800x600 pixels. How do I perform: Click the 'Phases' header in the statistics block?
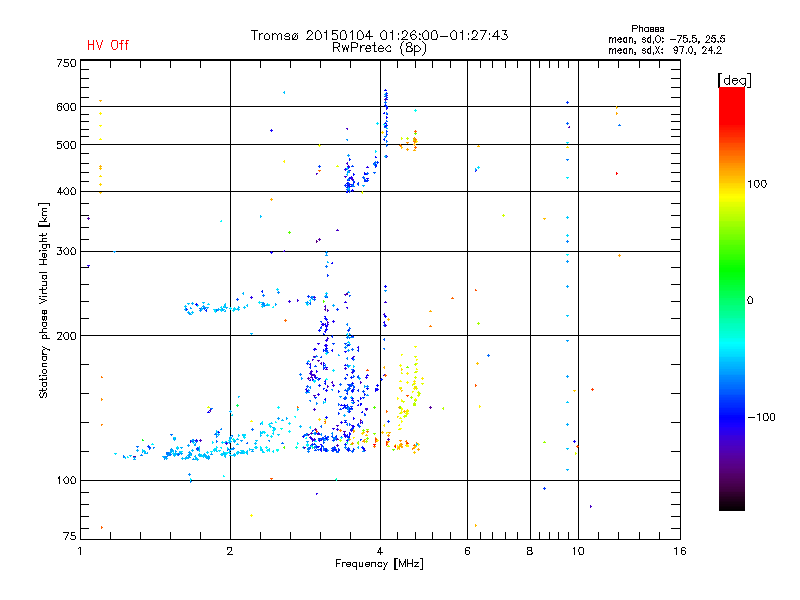point(647,29)
